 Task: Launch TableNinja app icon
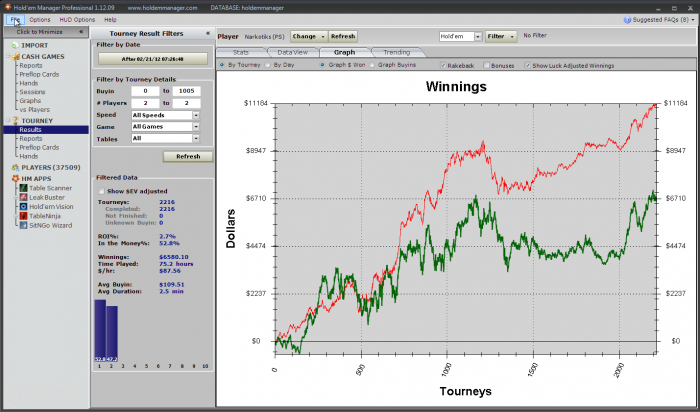24,216
